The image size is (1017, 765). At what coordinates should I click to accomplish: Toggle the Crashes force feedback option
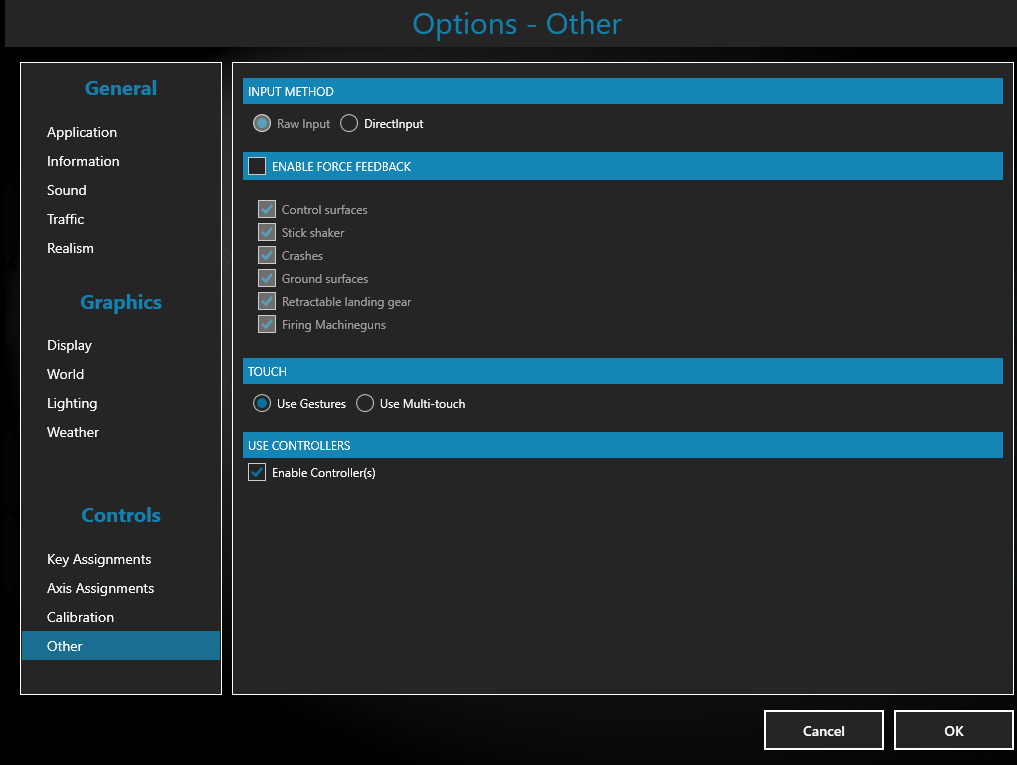[x=266, y=255]
